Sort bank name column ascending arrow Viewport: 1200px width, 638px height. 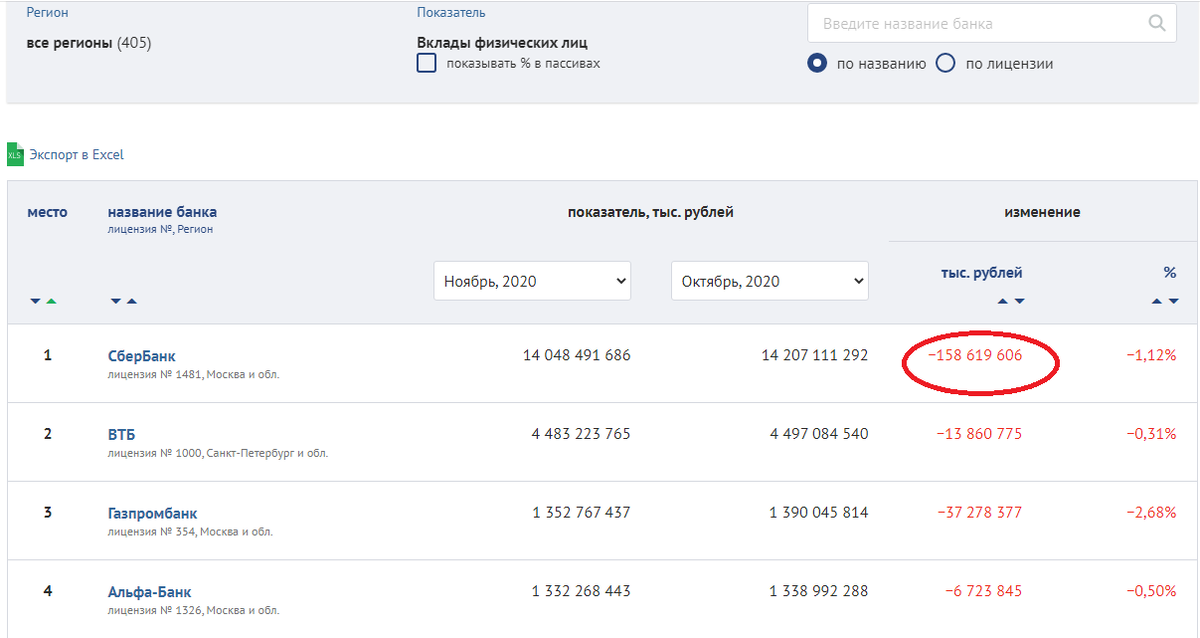pyautogui.click(x=132, y=301)
